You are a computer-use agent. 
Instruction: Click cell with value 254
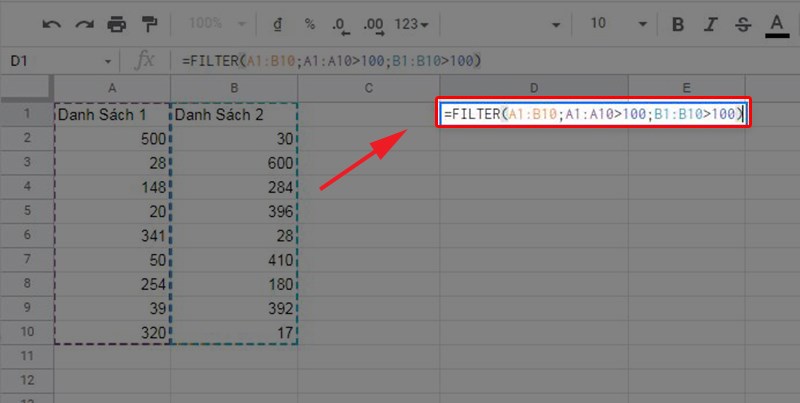click(x=112, y=284)
